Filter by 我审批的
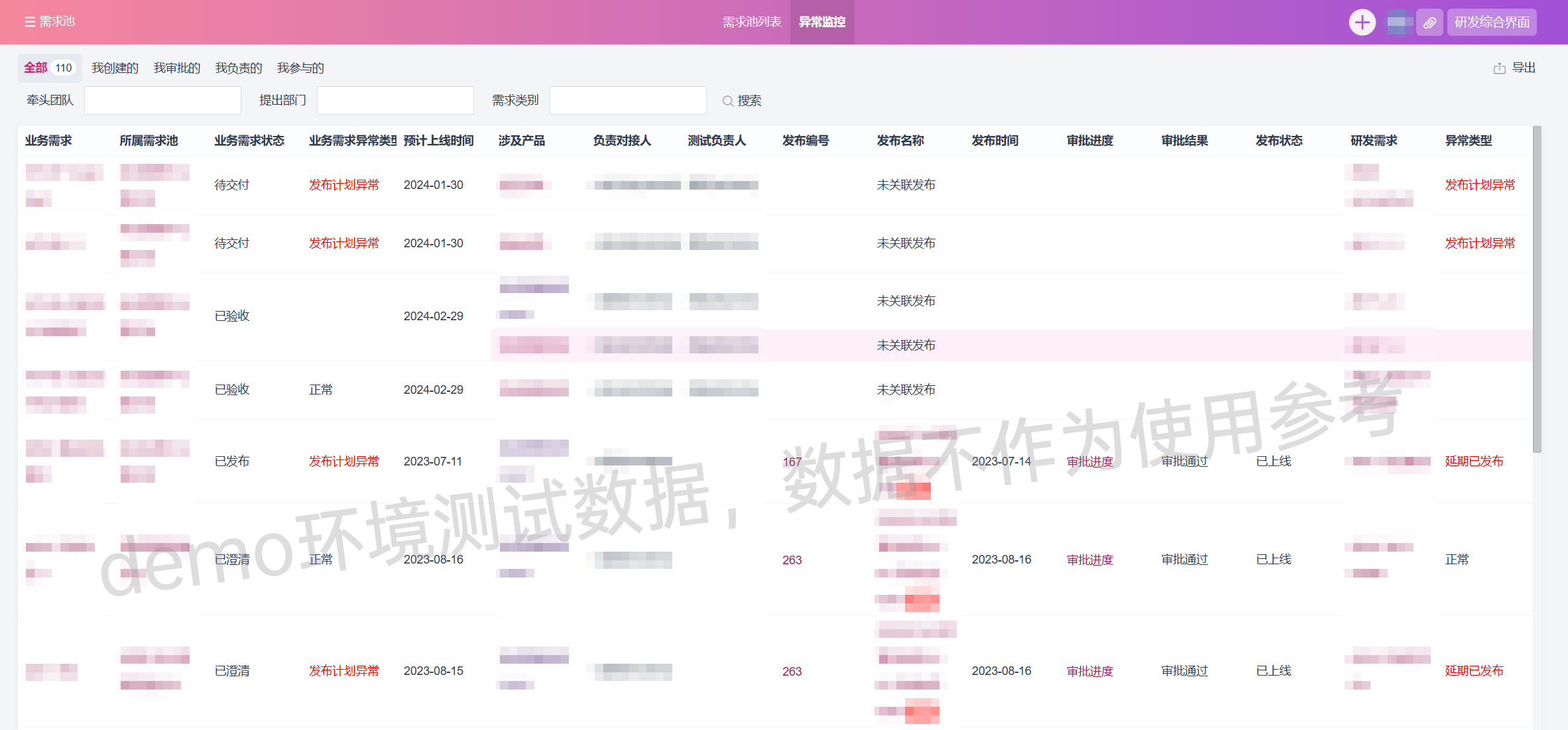The height and width of the screenshot is (730, 1568). tap(176, 68)
